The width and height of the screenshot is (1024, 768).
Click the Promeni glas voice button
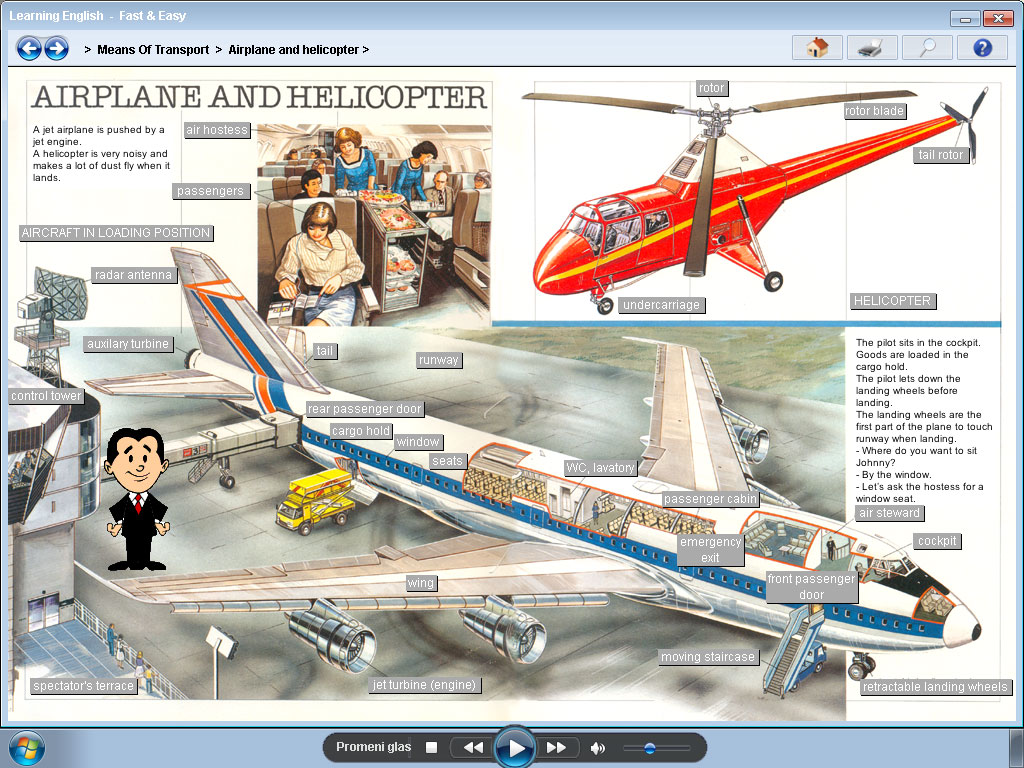(x=373, y=748)
